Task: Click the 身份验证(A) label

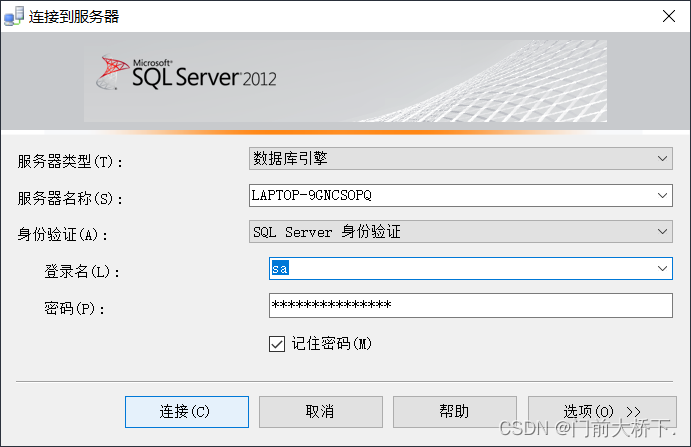Action: click(x=63, y=235)
